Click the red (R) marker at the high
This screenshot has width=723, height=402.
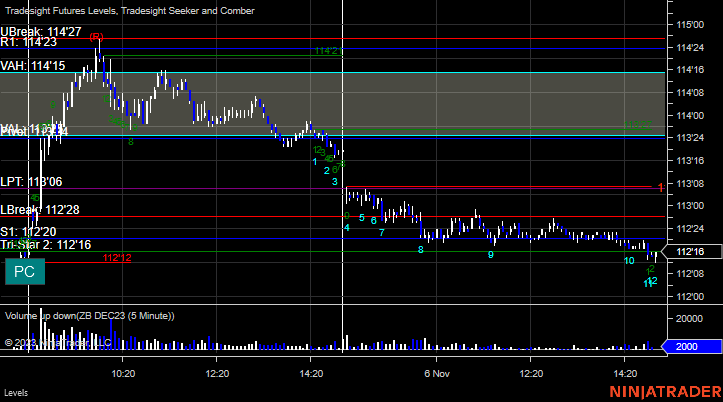coord(96,36)
